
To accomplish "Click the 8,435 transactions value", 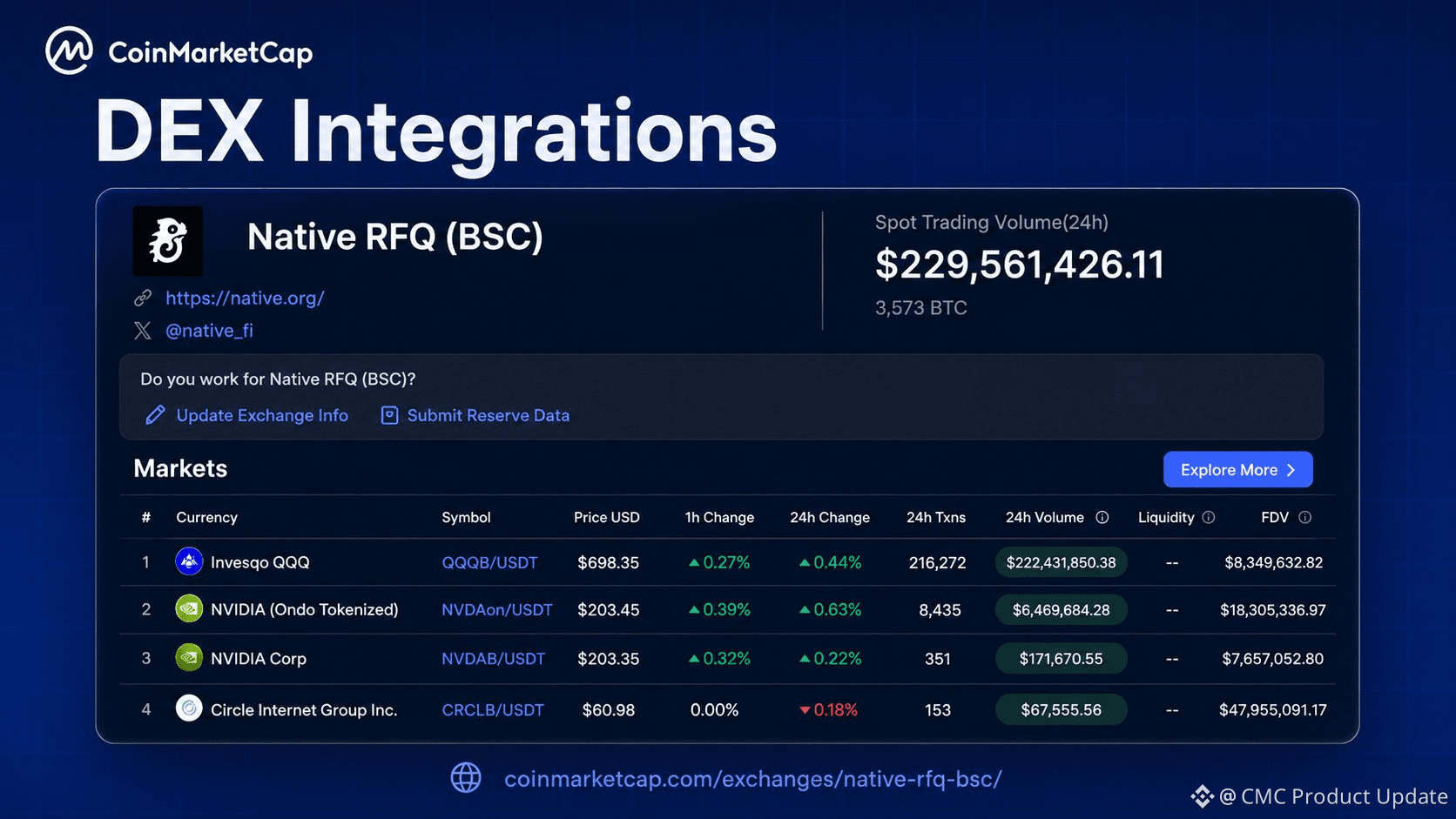I will pos(940,609).
